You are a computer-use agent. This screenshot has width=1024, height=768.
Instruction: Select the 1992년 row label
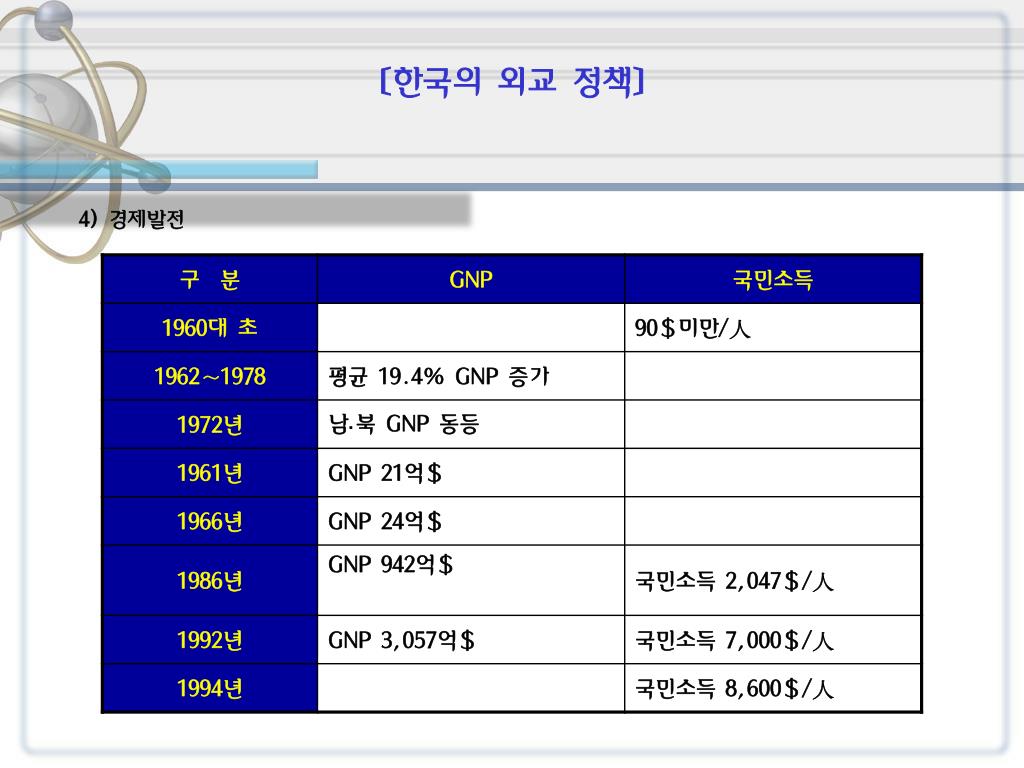click(x=210, y=640)
